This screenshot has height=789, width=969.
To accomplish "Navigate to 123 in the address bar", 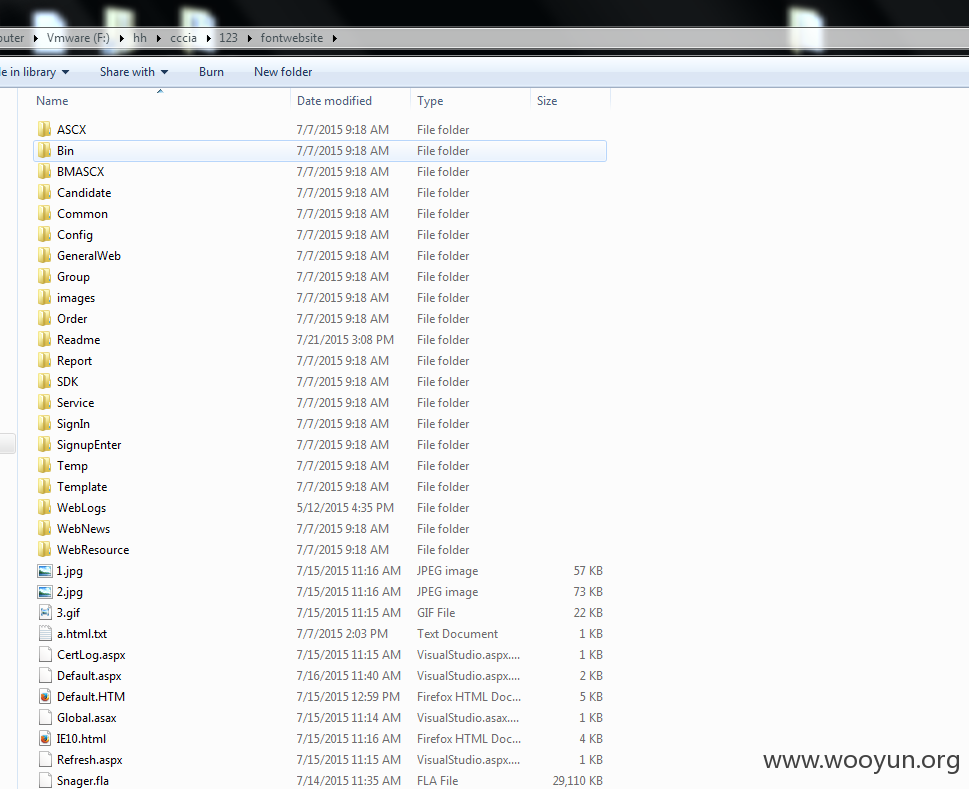I will tap(228, 38).
